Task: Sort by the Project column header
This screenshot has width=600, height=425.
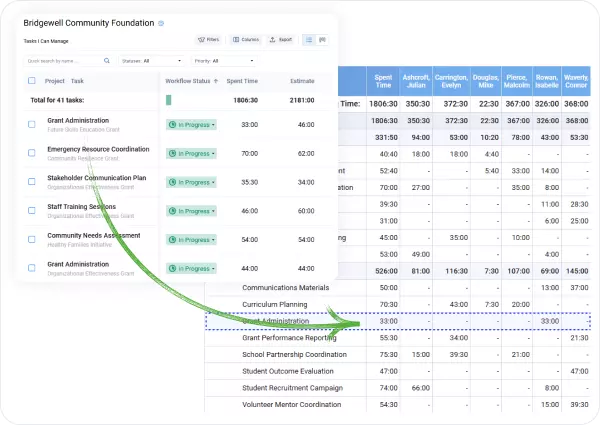Action: click(54, 81)
